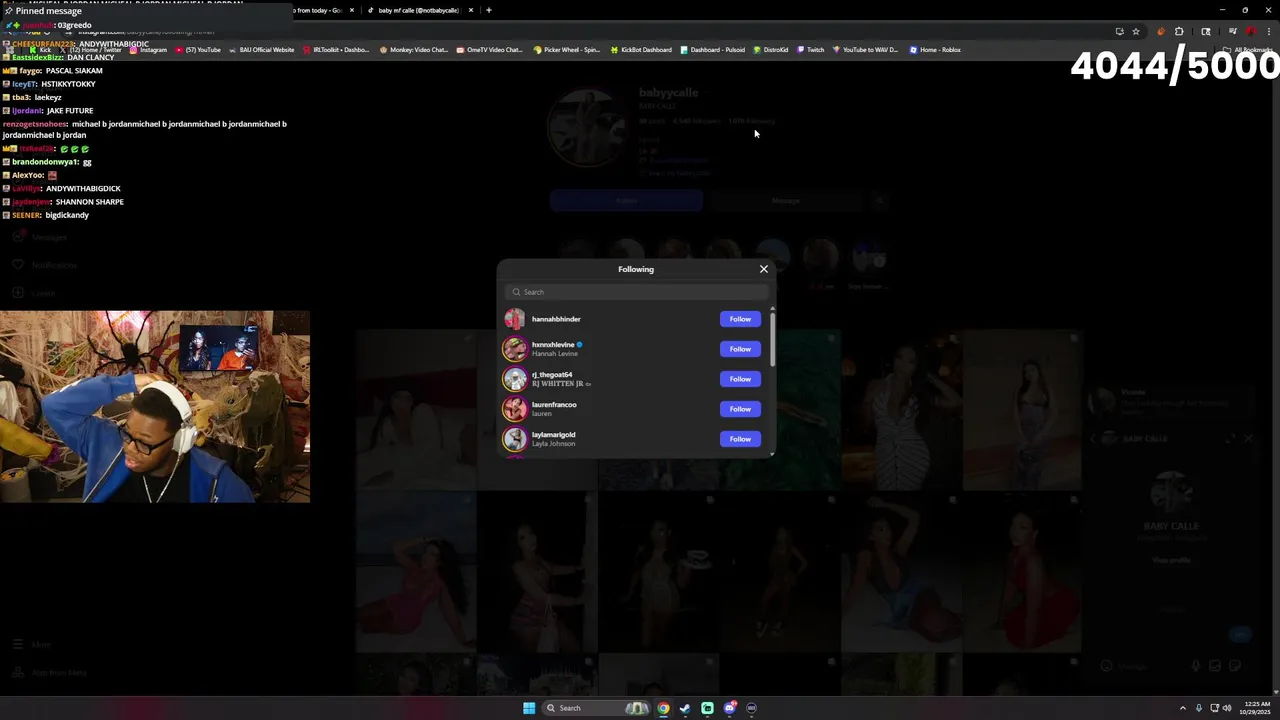Open the YouTube to WAV bookmark
1280x720 pixels.
pyautogui.click(x=866, y=49)
